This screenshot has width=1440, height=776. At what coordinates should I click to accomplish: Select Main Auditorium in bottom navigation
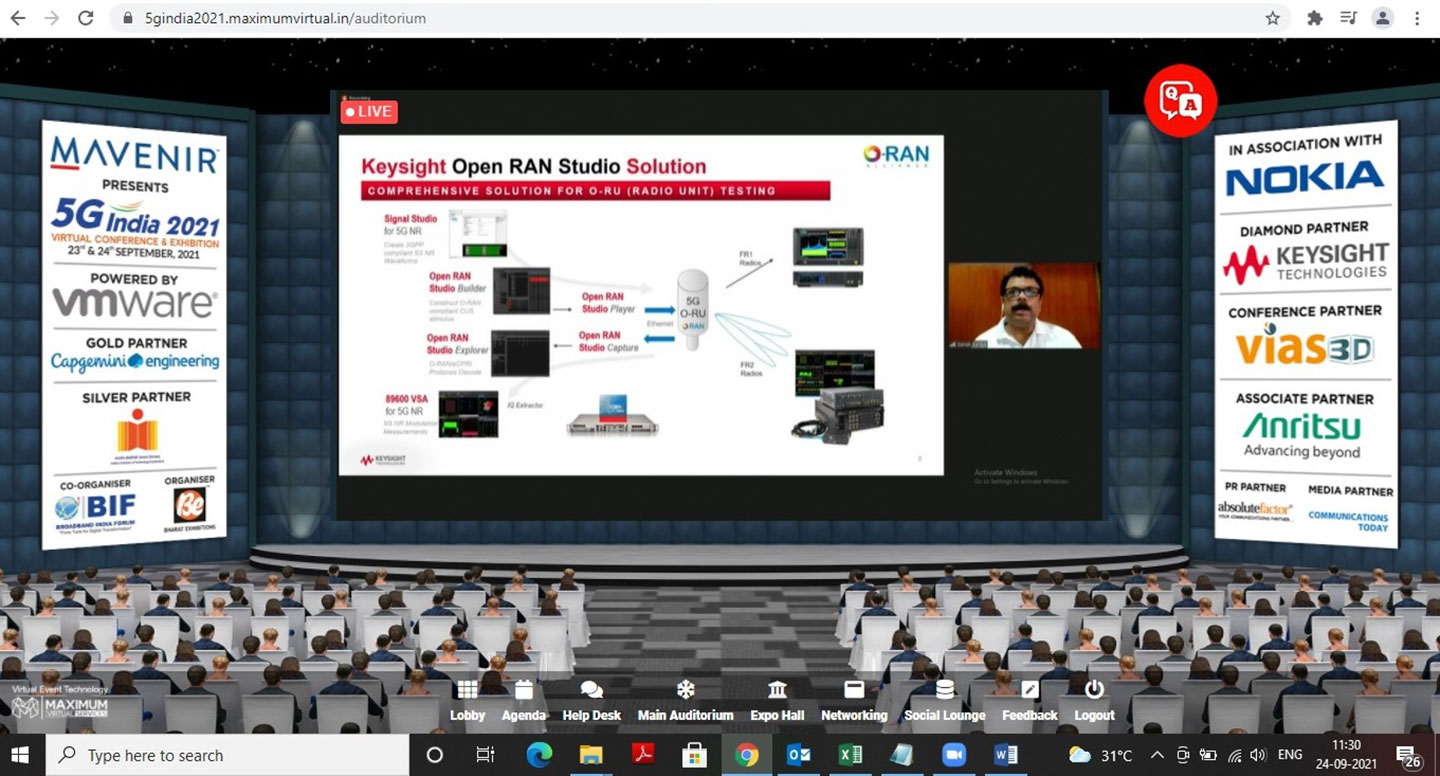(x=685, y=701)
